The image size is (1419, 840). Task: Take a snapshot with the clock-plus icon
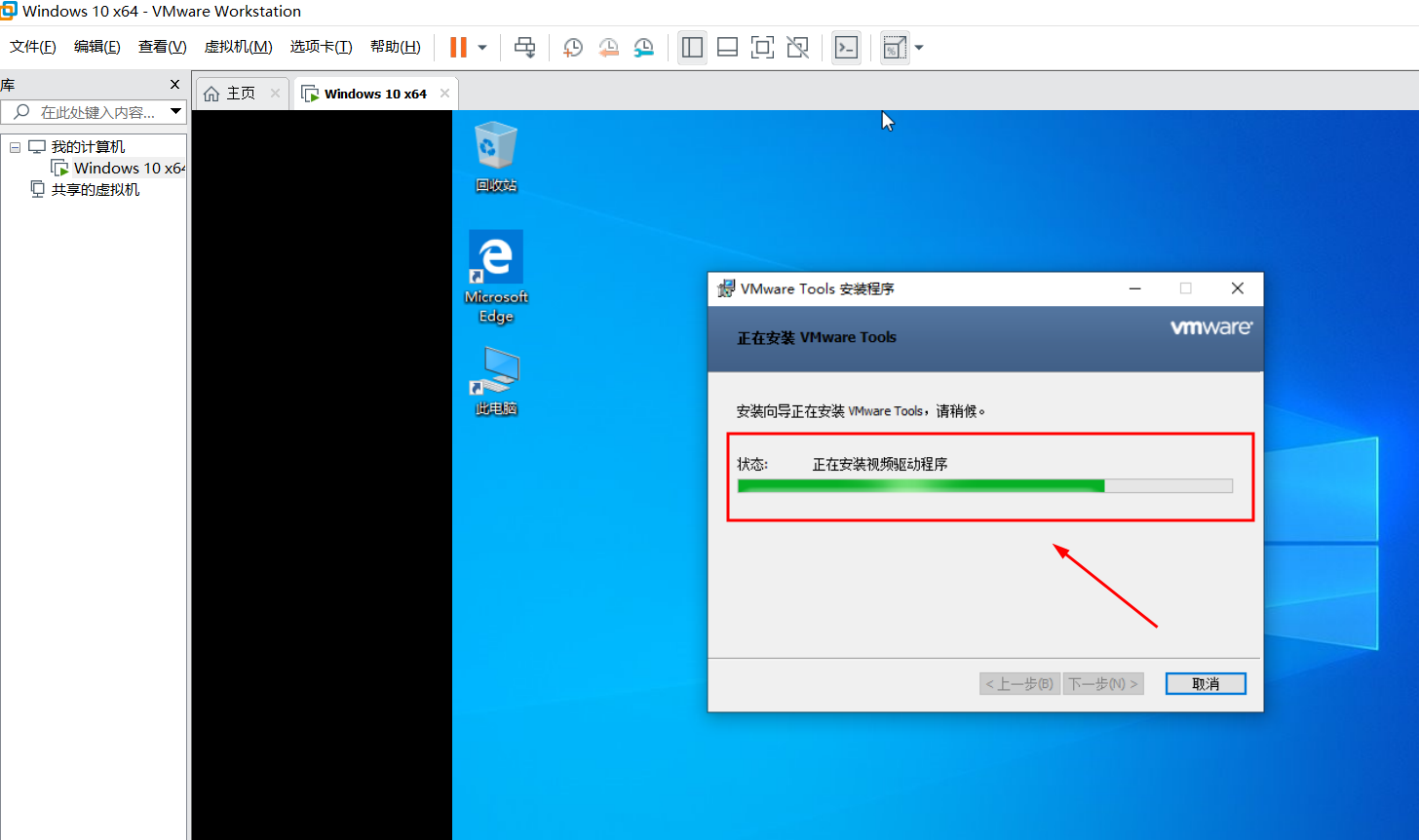click(573, 47)
